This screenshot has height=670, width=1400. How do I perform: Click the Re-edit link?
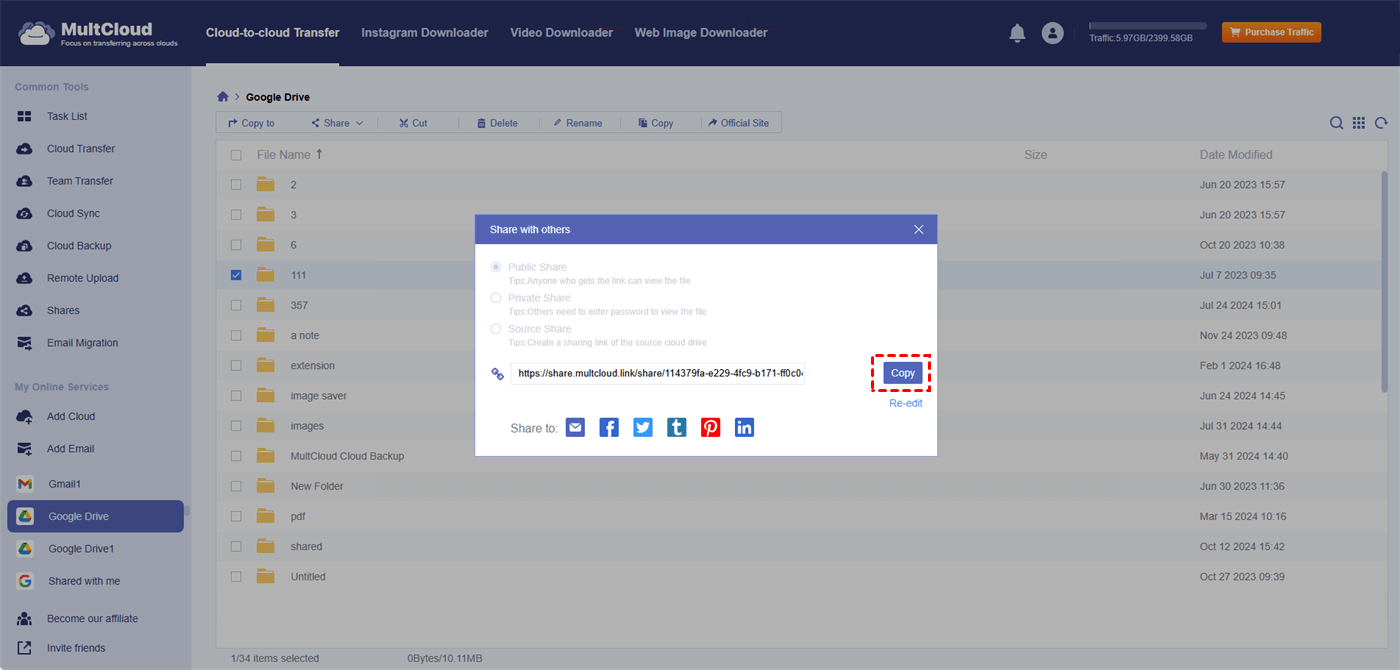point(906,403)
